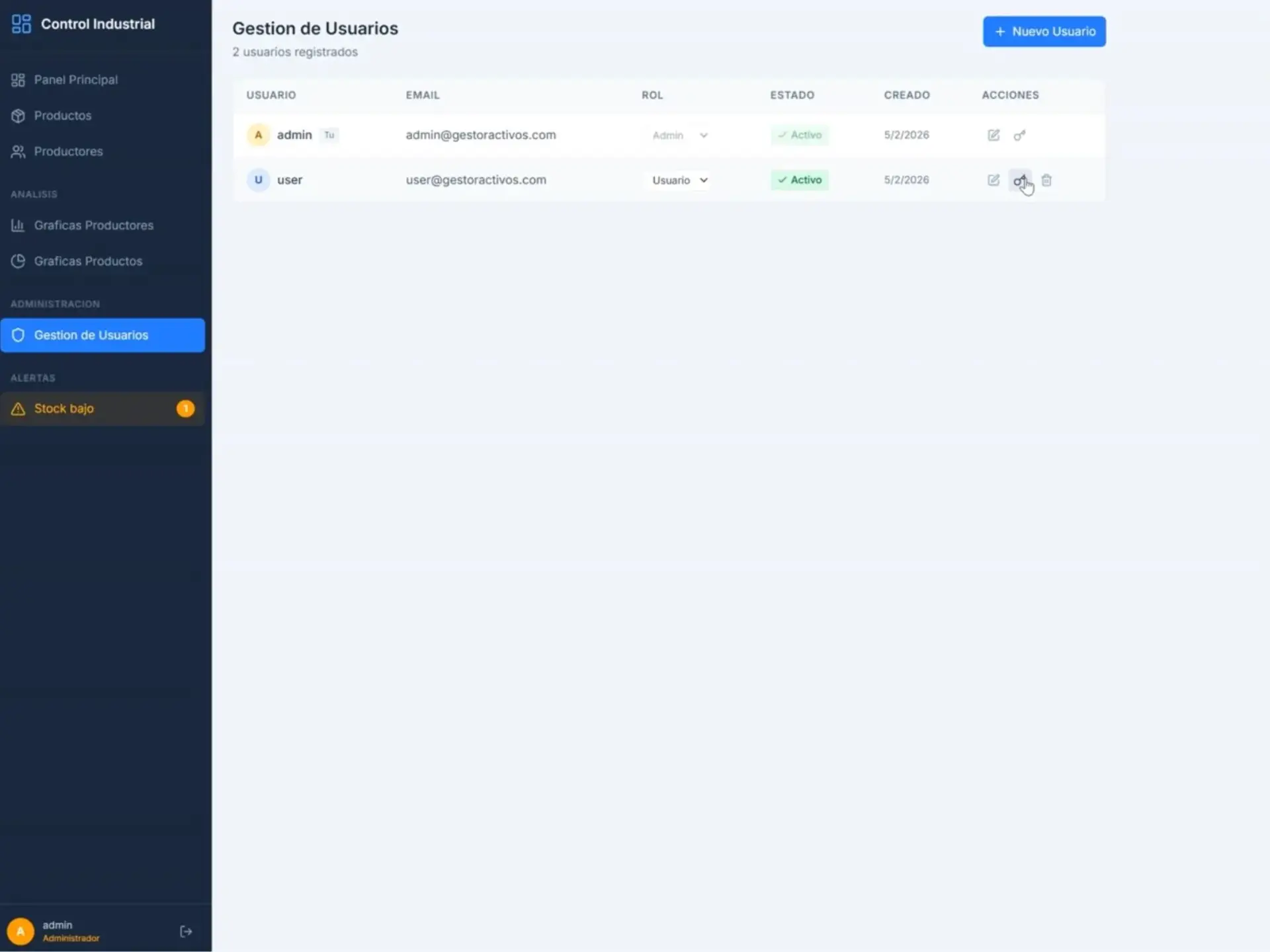Click the key icon in admin row
The width and height of the screenshot is (1270, 952).
(x=1019, y=136)
